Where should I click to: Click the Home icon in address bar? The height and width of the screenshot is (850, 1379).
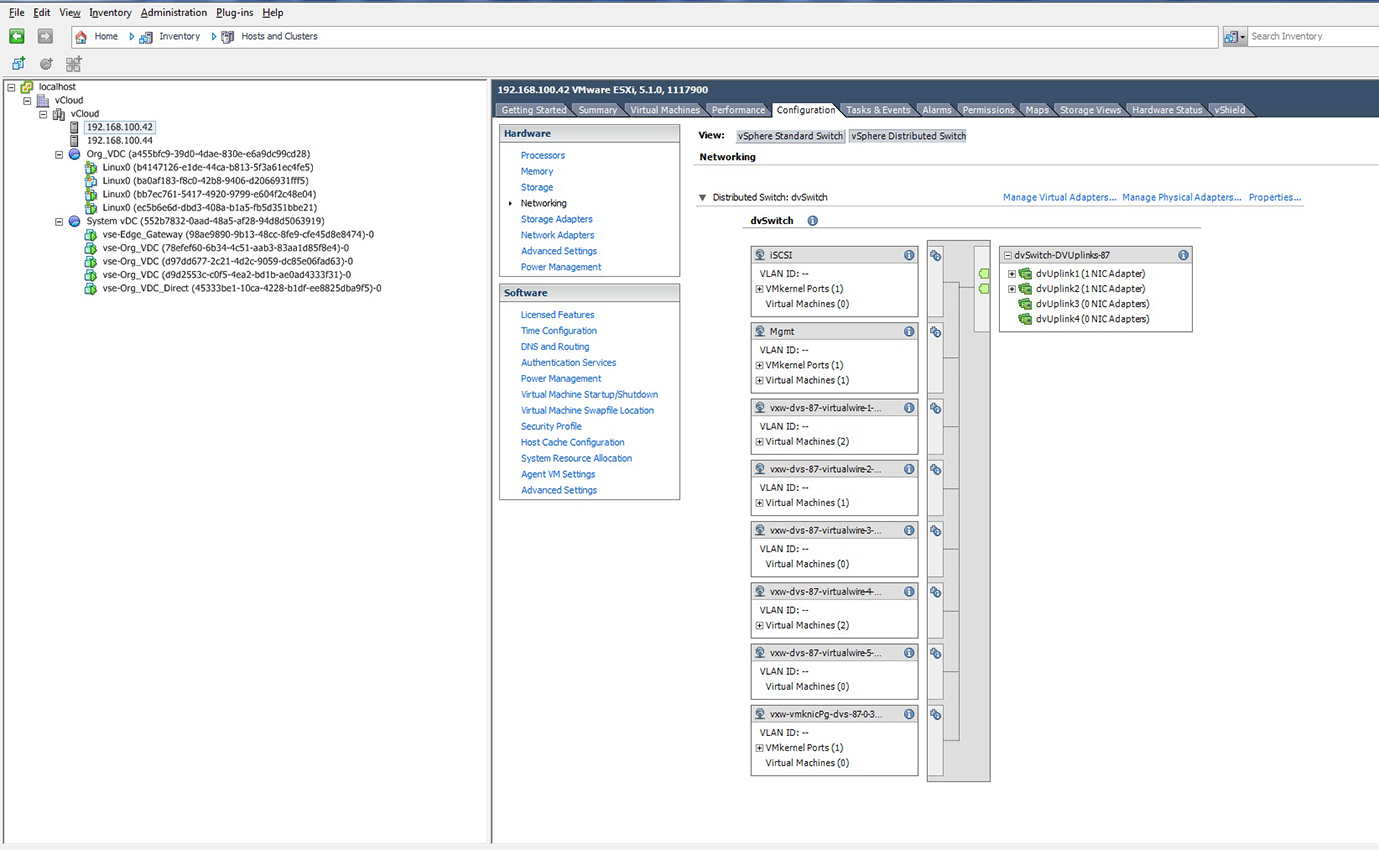(81, 37)
